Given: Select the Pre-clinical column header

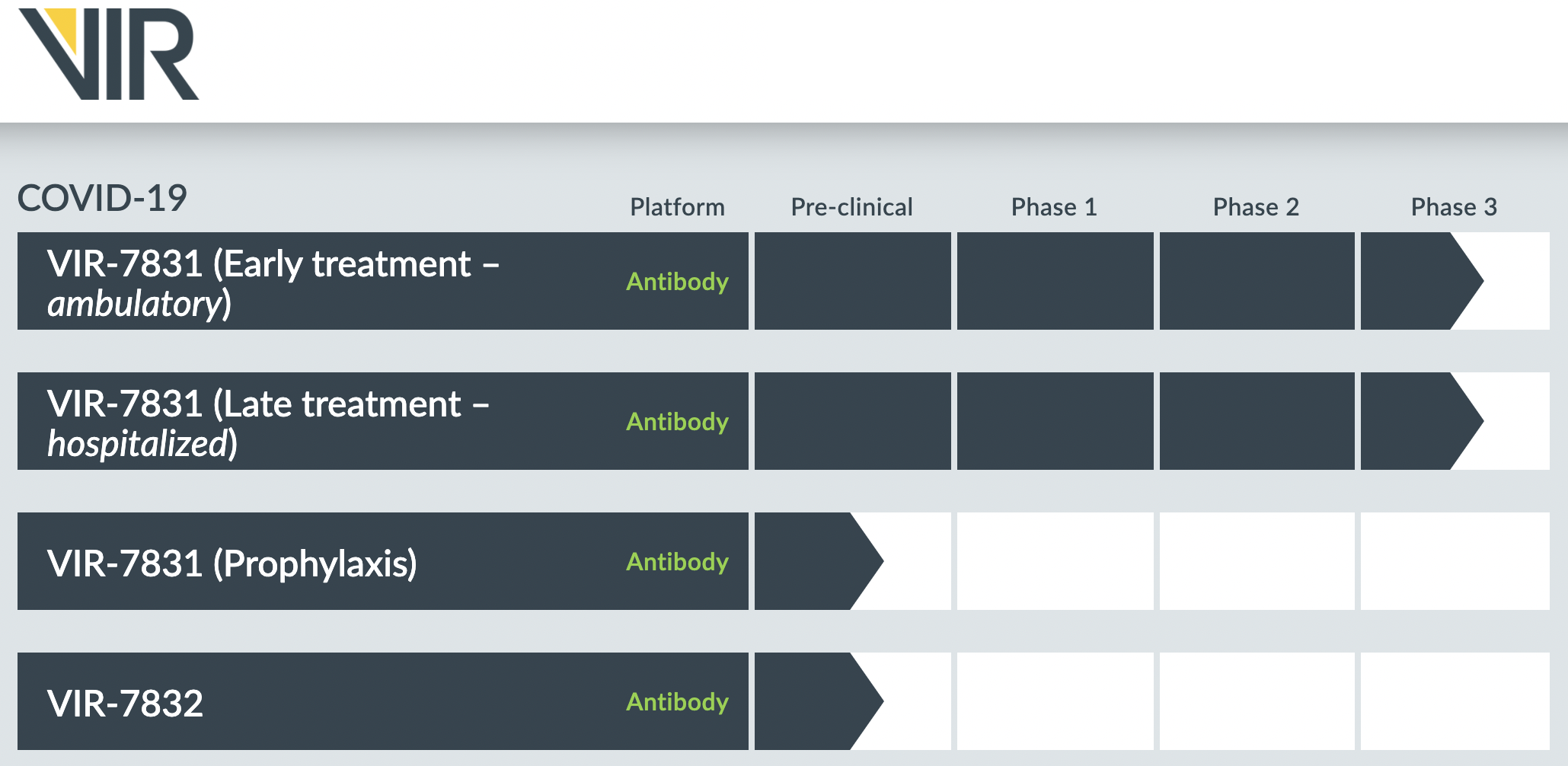Looking at the screenshot, I should tap(851, 207).
